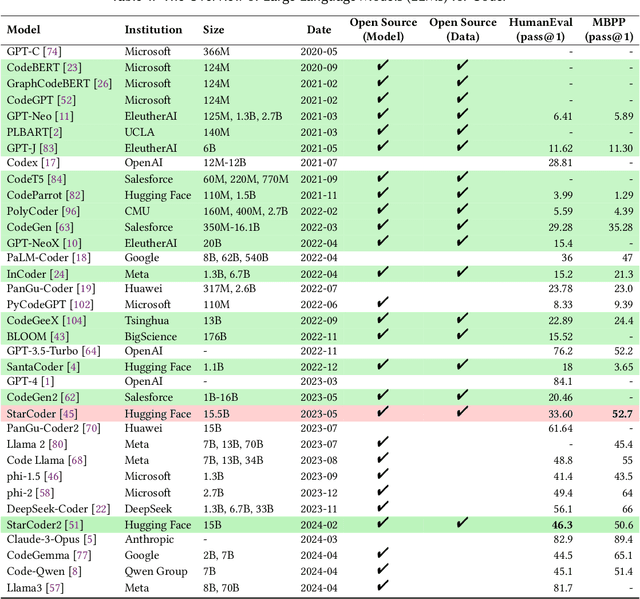
Task: Click size cell '350M-16.1B' for CodeGen
Action: (x=231, y=227)
